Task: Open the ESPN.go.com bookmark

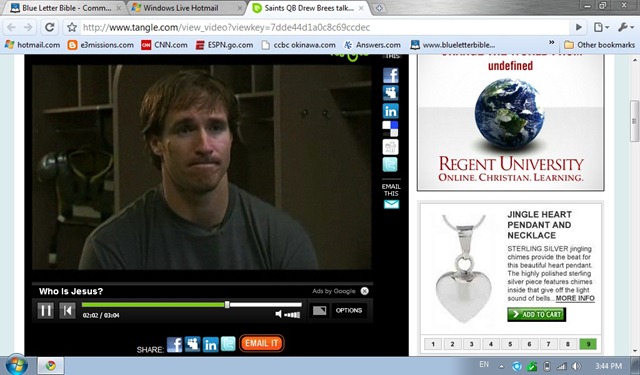Action: pos(224,45)
